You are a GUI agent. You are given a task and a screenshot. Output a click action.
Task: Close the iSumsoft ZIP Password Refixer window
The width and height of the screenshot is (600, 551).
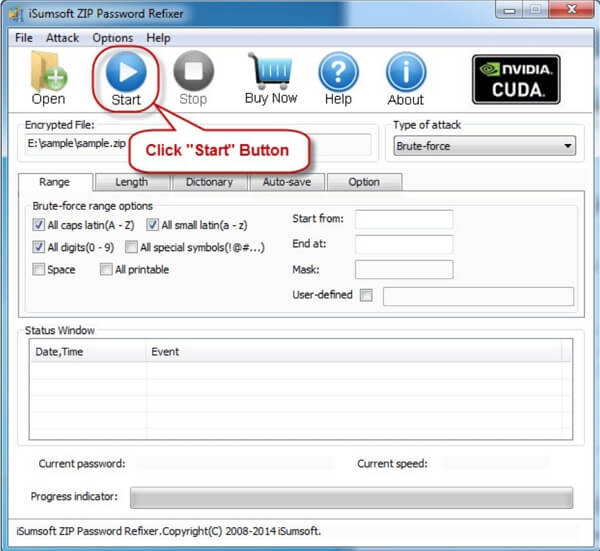571,10
